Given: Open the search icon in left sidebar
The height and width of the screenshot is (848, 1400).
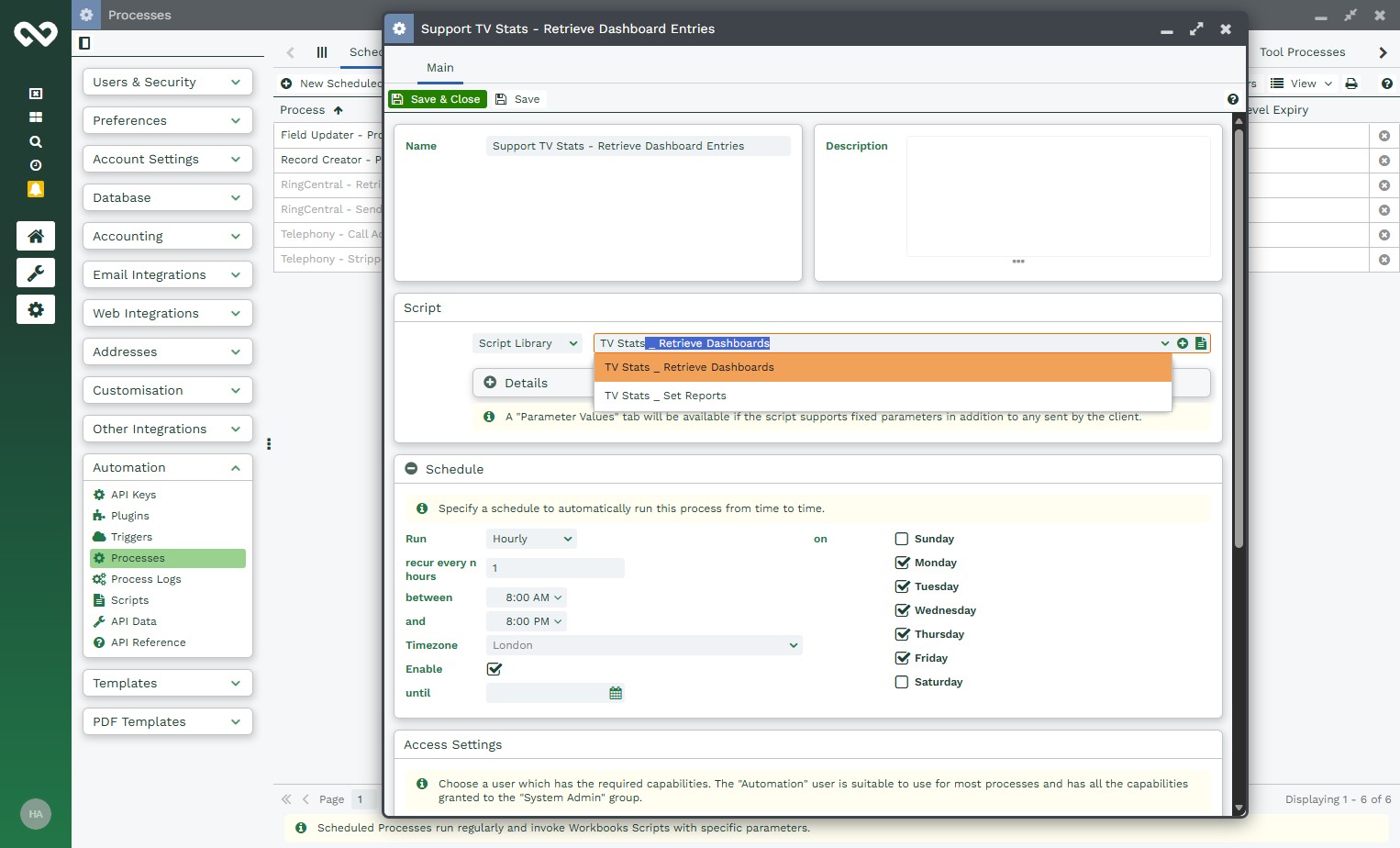Looking at the screenshot, I should [36, 141].
